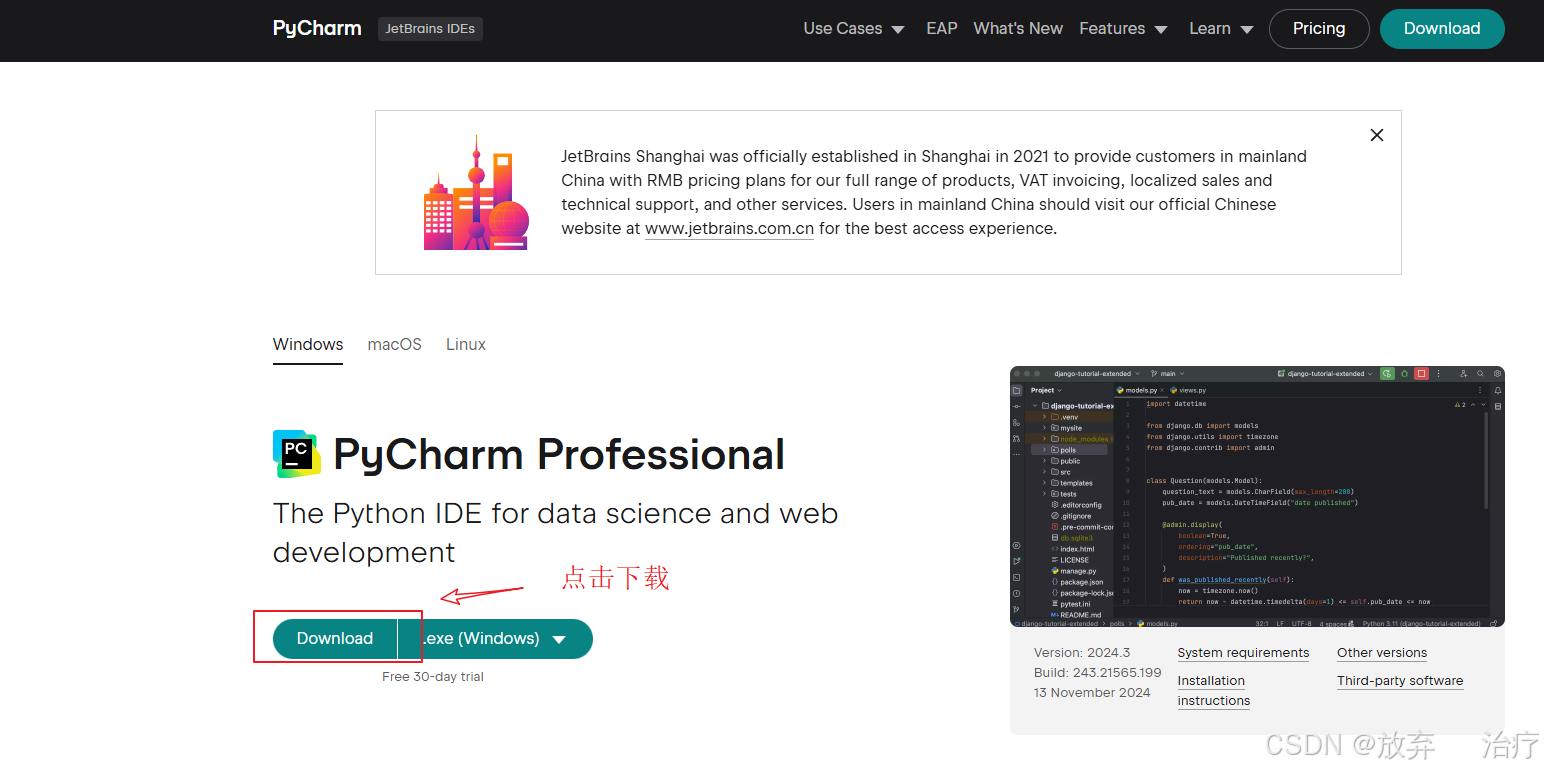Open What's New page
This screenshot has width=1544, height=771.
[1018, 29]
